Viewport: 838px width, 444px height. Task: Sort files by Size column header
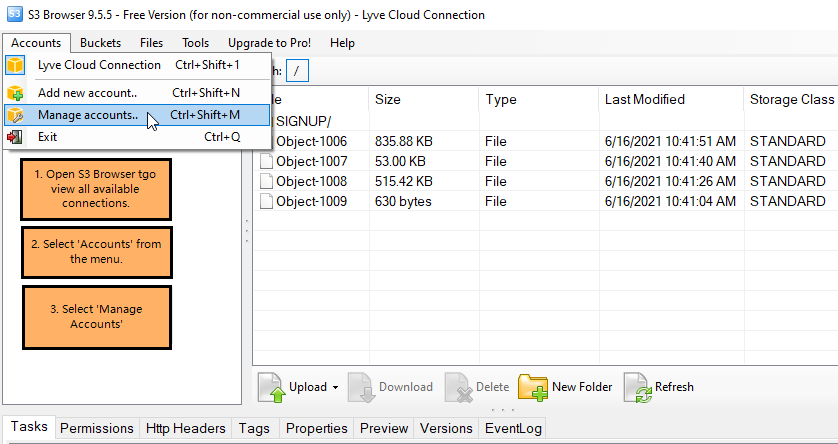388,100
